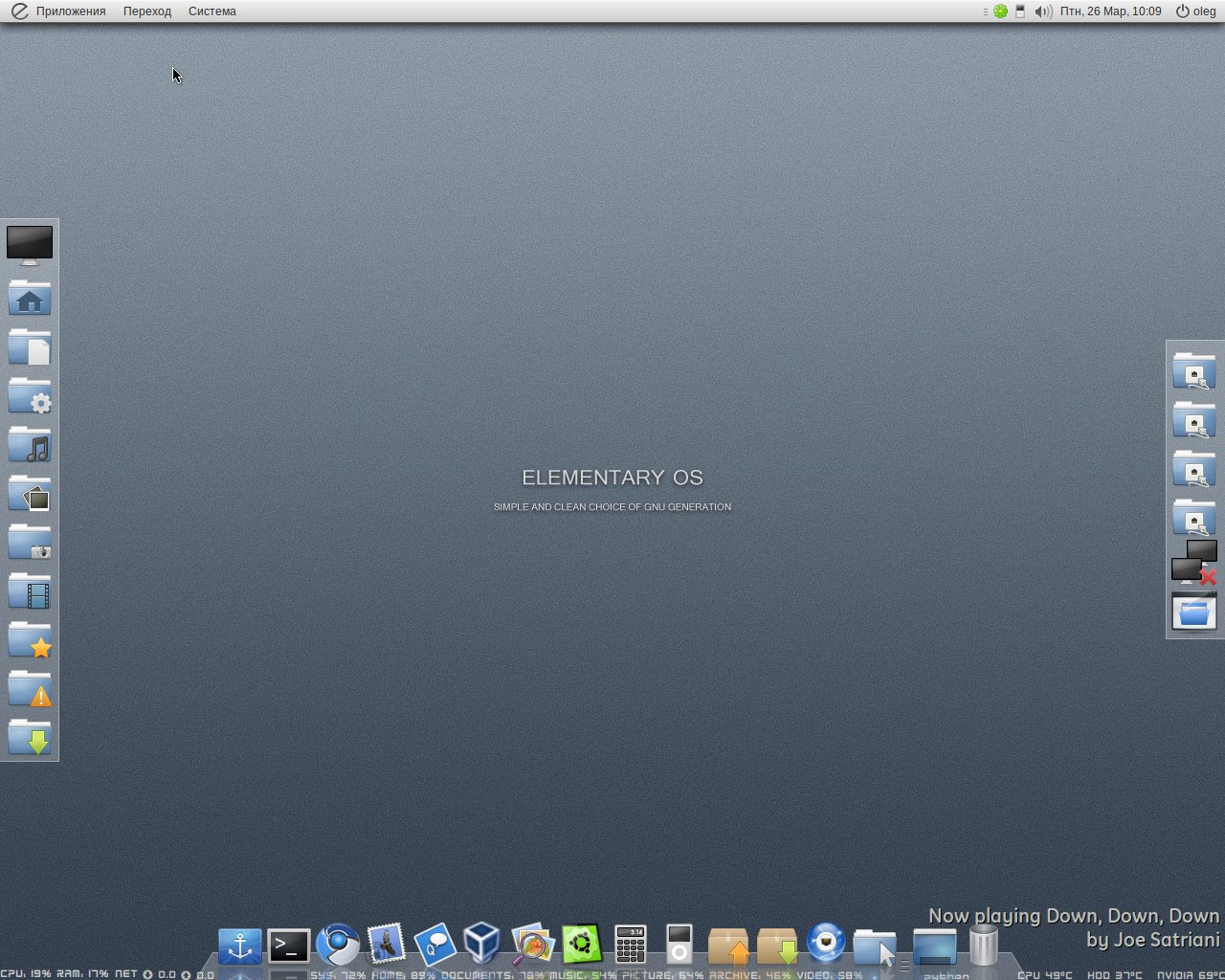The image size is (1225, 980).
Task: Click the box with green down arrow
Action: coord(777,946)
